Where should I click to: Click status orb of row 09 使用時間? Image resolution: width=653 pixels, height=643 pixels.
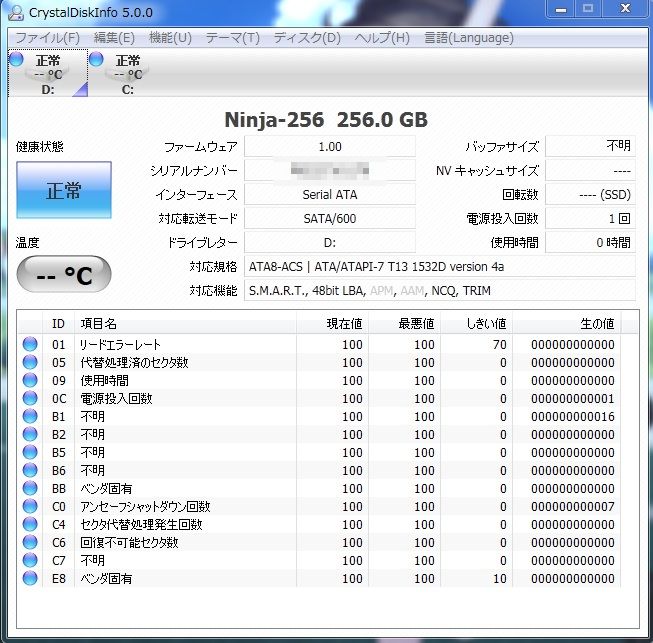(x=30, y=380)
